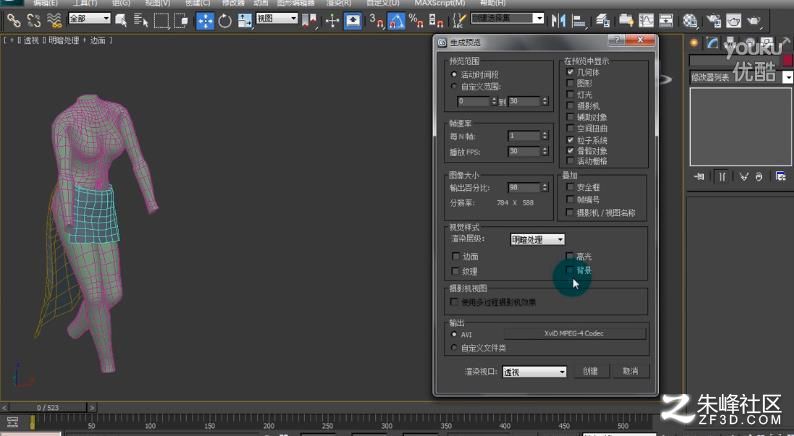794x436 pixels.
Task: Toggle Window/Crossing selection mode icon
Action: [x=181, y=21]
